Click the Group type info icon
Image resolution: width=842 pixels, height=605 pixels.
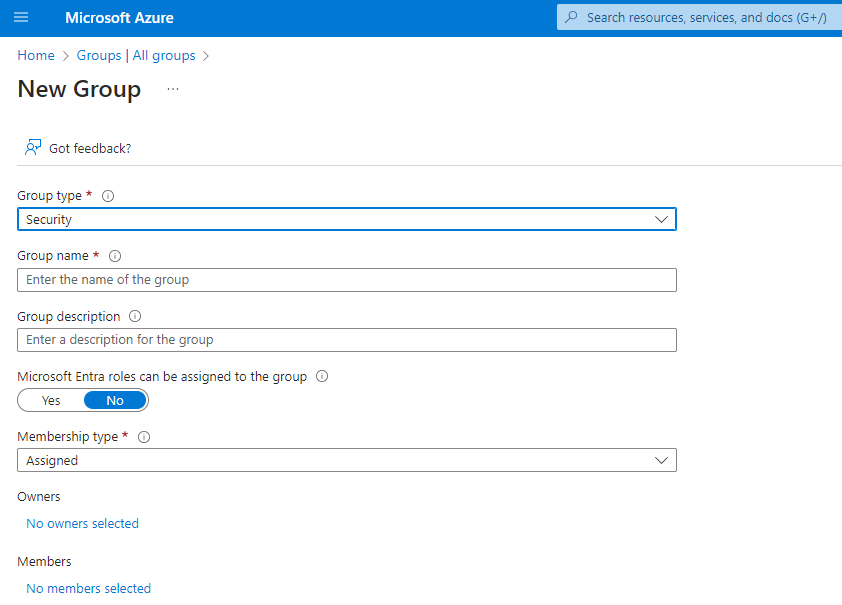click(108, 196)
